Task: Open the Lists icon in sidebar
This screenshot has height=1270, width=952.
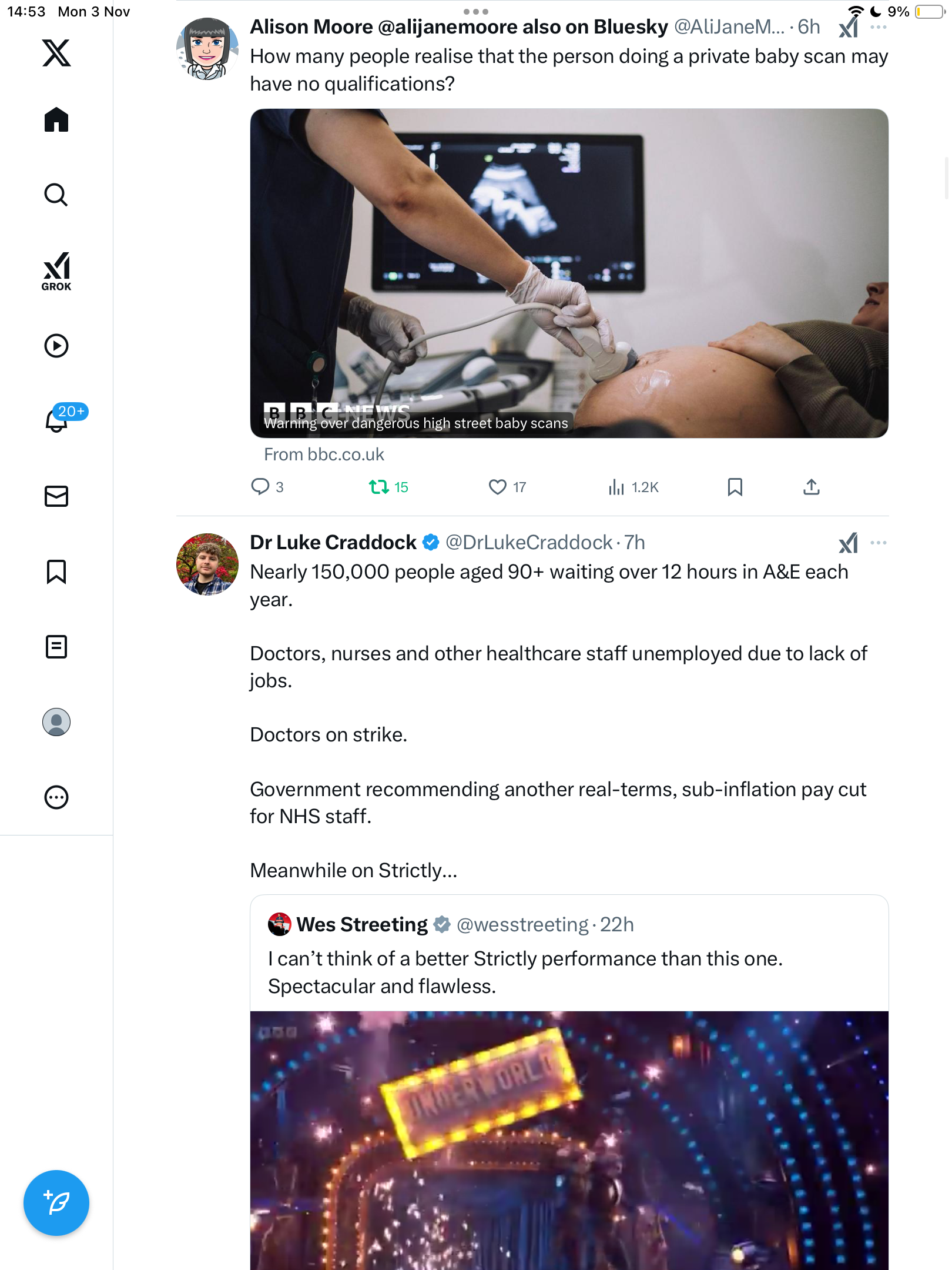Action: (56, 647)
